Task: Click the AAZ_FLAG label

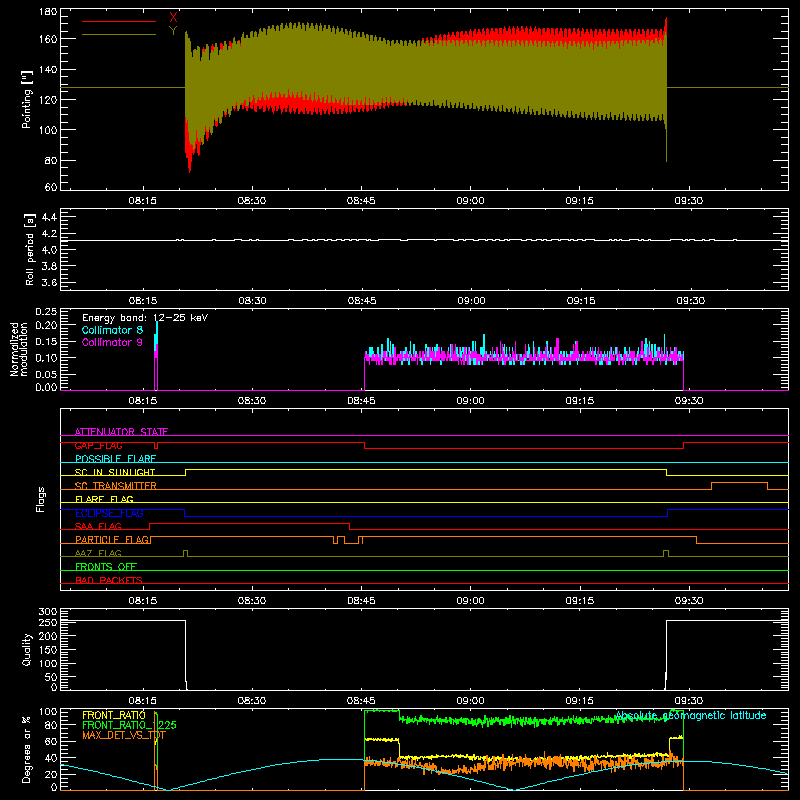Action: click(98, 553)
